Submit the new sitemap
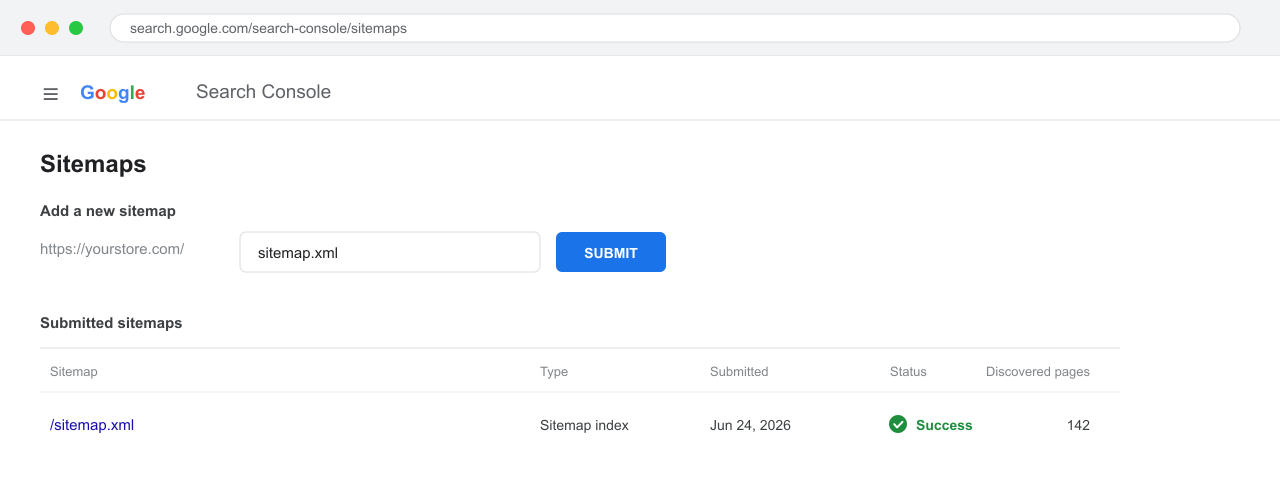Screen dimensions: 1280x500 point(611,252)
